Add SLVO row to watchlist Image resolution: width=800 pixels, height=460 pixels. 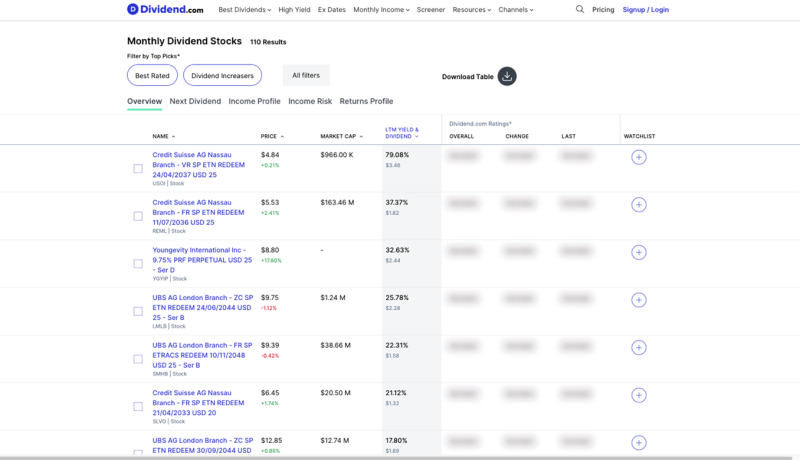pyautogui.click(x=639, y=395)
